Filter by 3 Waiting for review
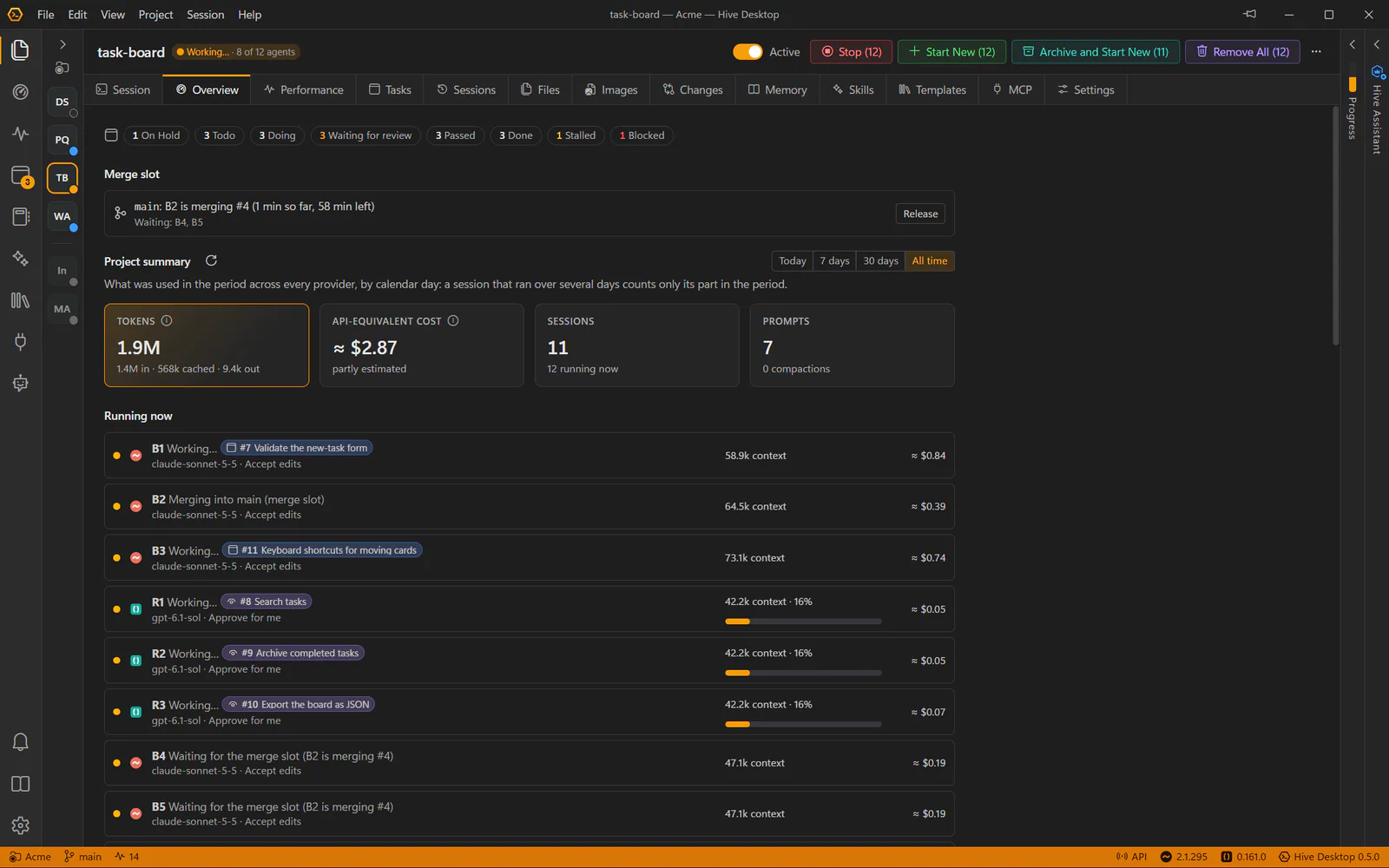1389x868 pixels. 365,135
